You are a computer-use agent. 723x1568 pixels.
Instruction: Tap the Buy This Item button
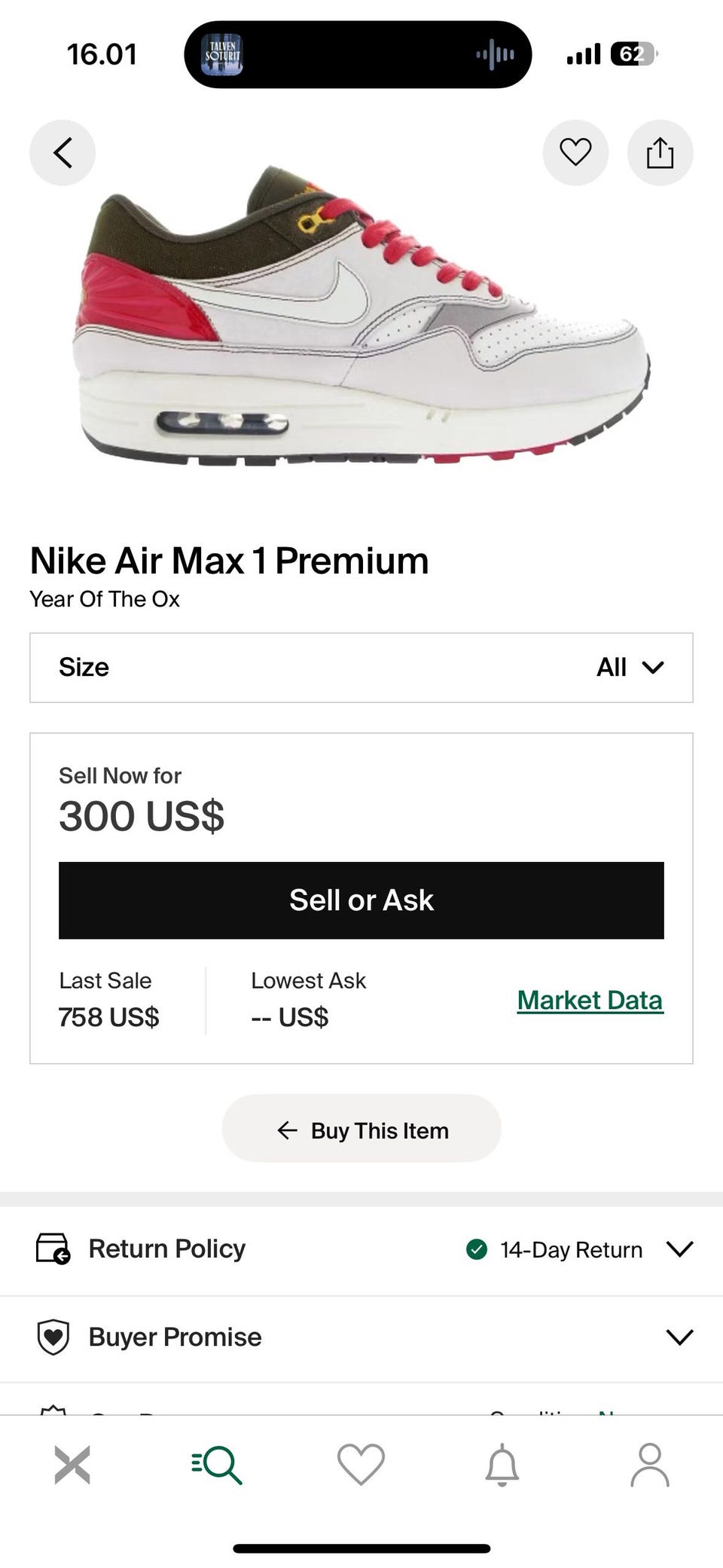[361, 1130]
